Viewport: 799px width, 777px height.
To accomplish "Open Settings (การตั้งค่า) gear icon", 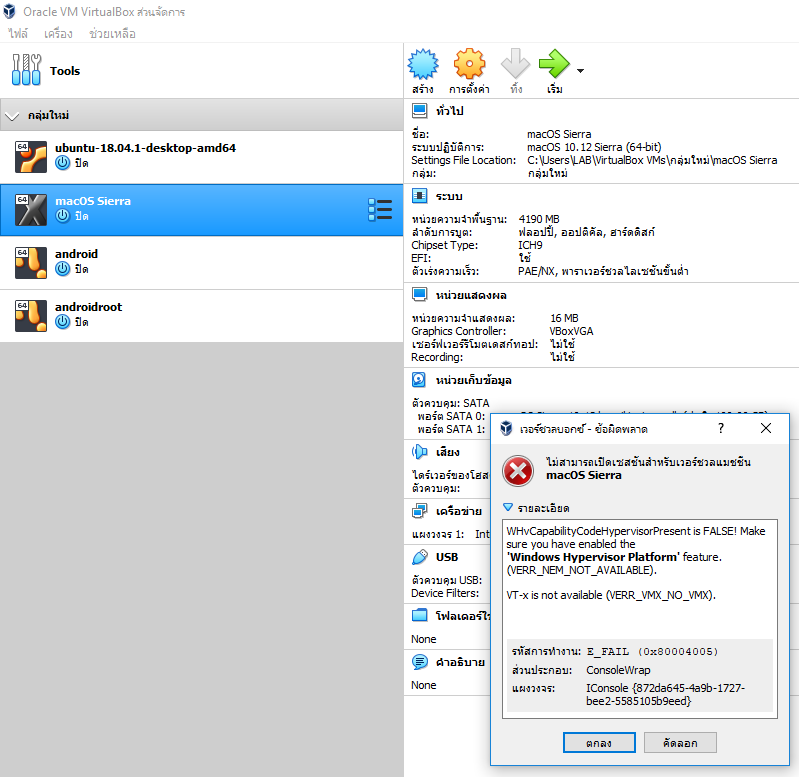I will click(x=469, y=66).
